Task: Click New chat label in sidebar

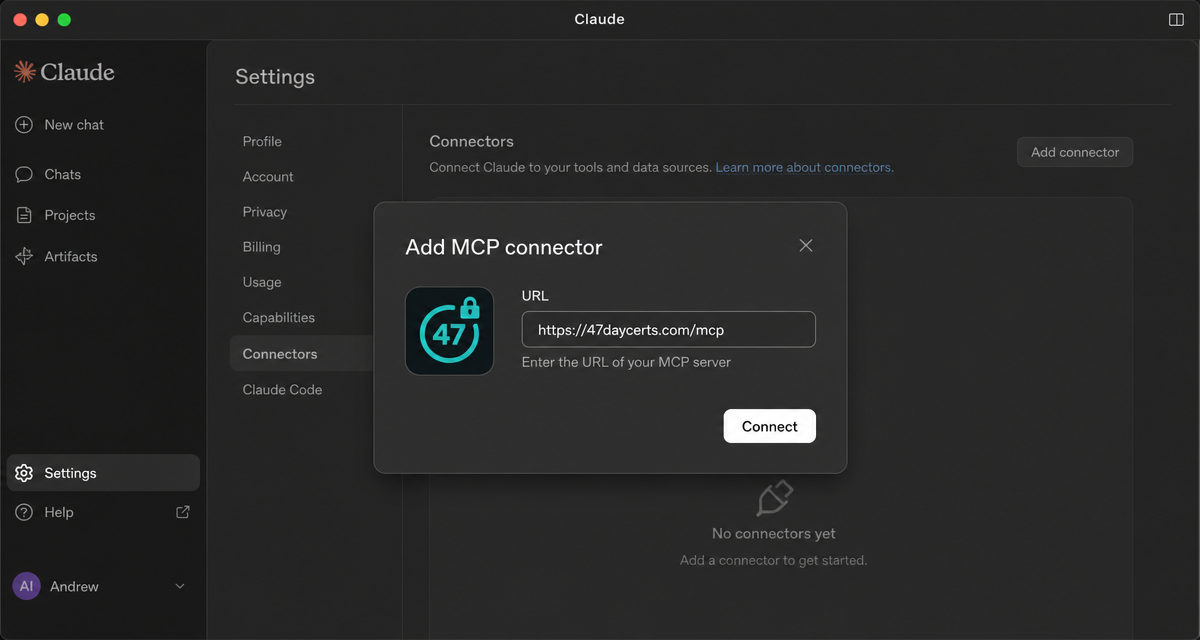Action: 74,125
